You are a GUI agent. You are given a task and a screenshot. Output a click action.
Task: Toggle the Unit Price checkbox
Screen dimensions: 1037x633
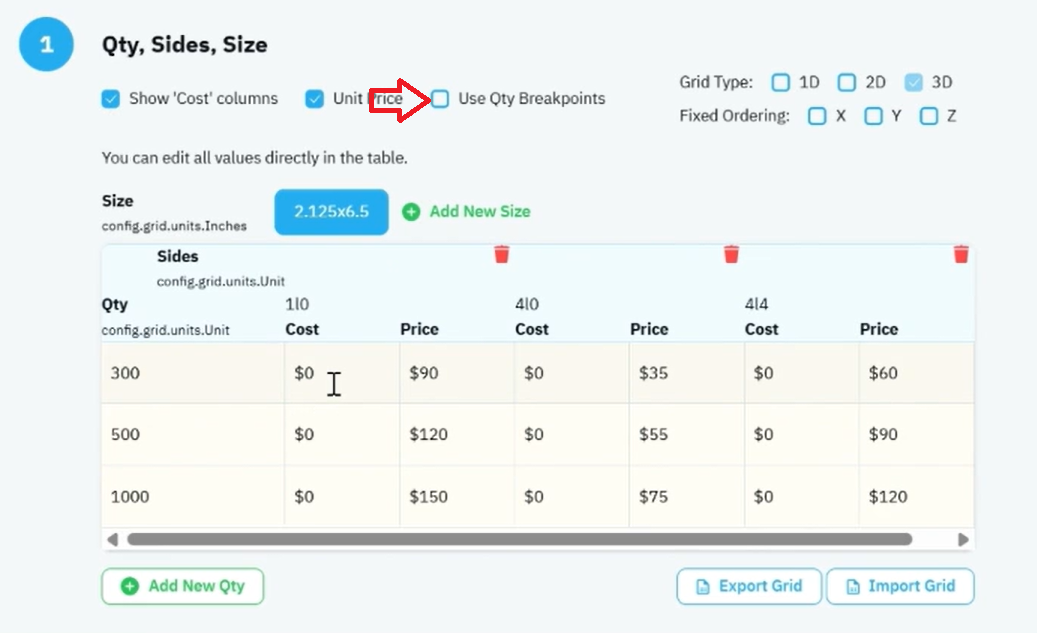coord(314,99)
